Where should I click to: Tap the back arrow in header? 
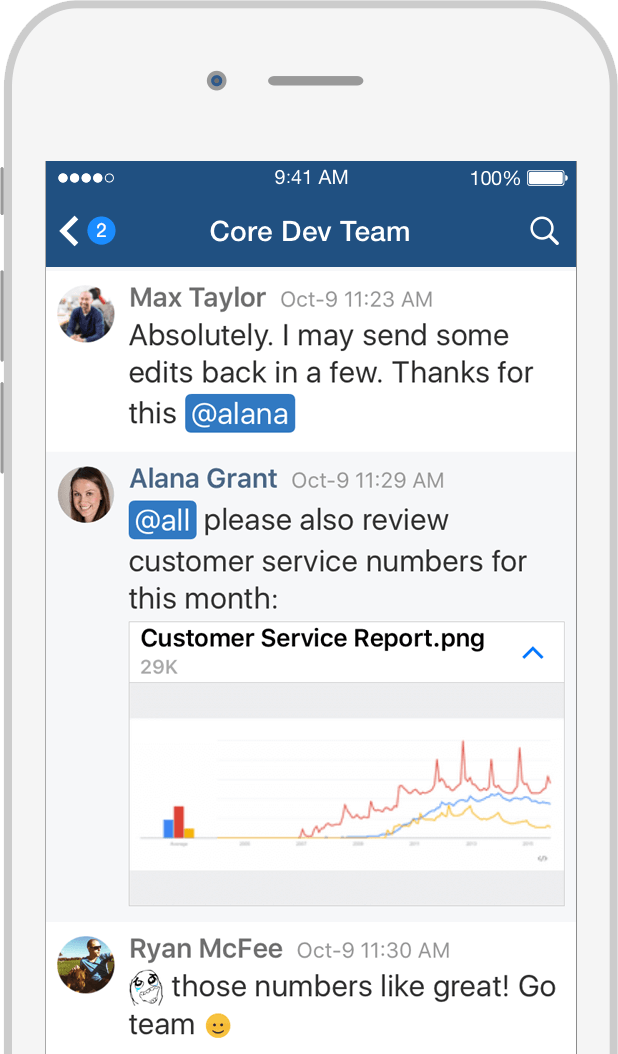[x=68, y=232]
